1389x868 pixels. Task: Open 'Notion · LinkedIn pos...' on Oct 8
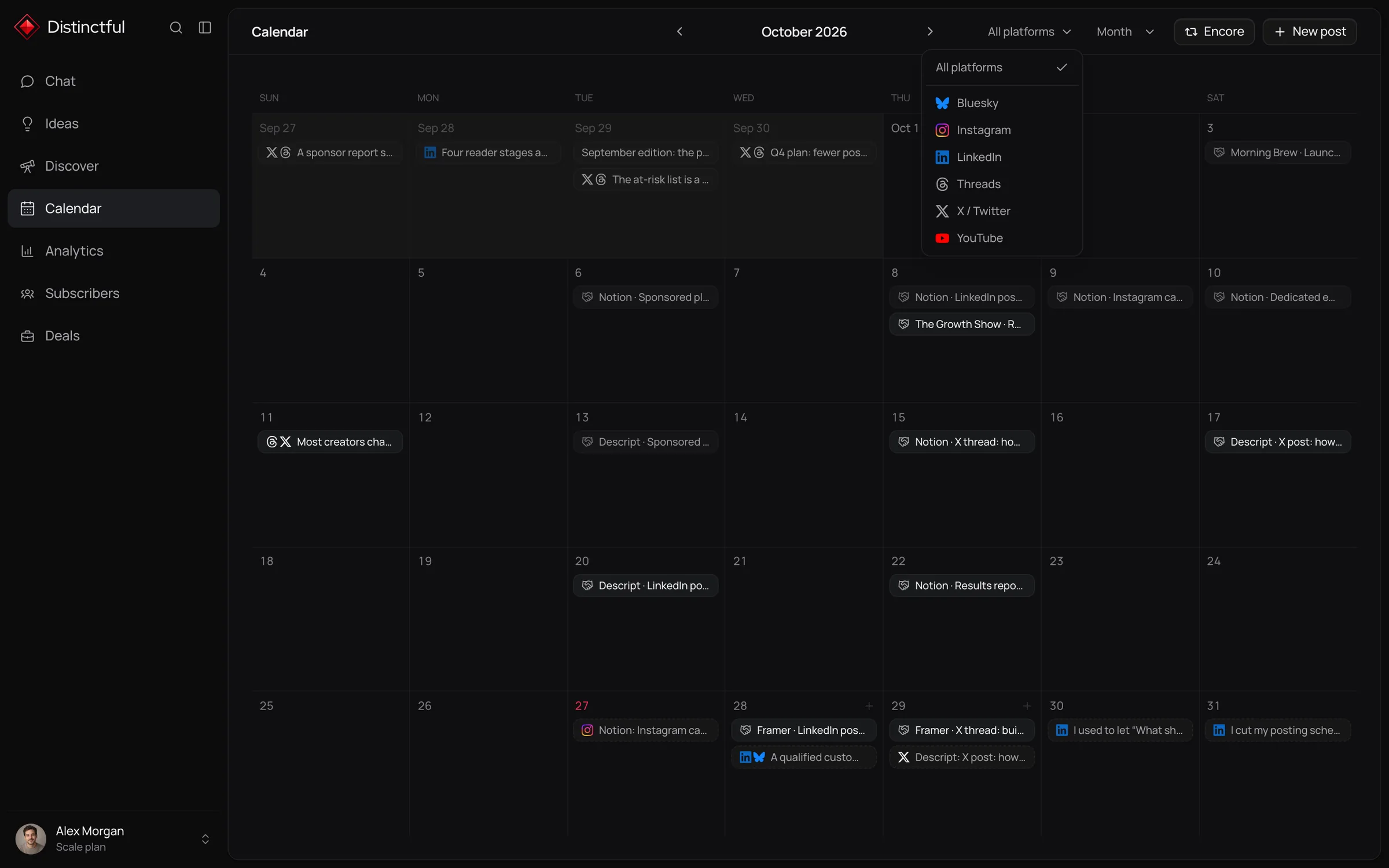[x=962, y=297]
